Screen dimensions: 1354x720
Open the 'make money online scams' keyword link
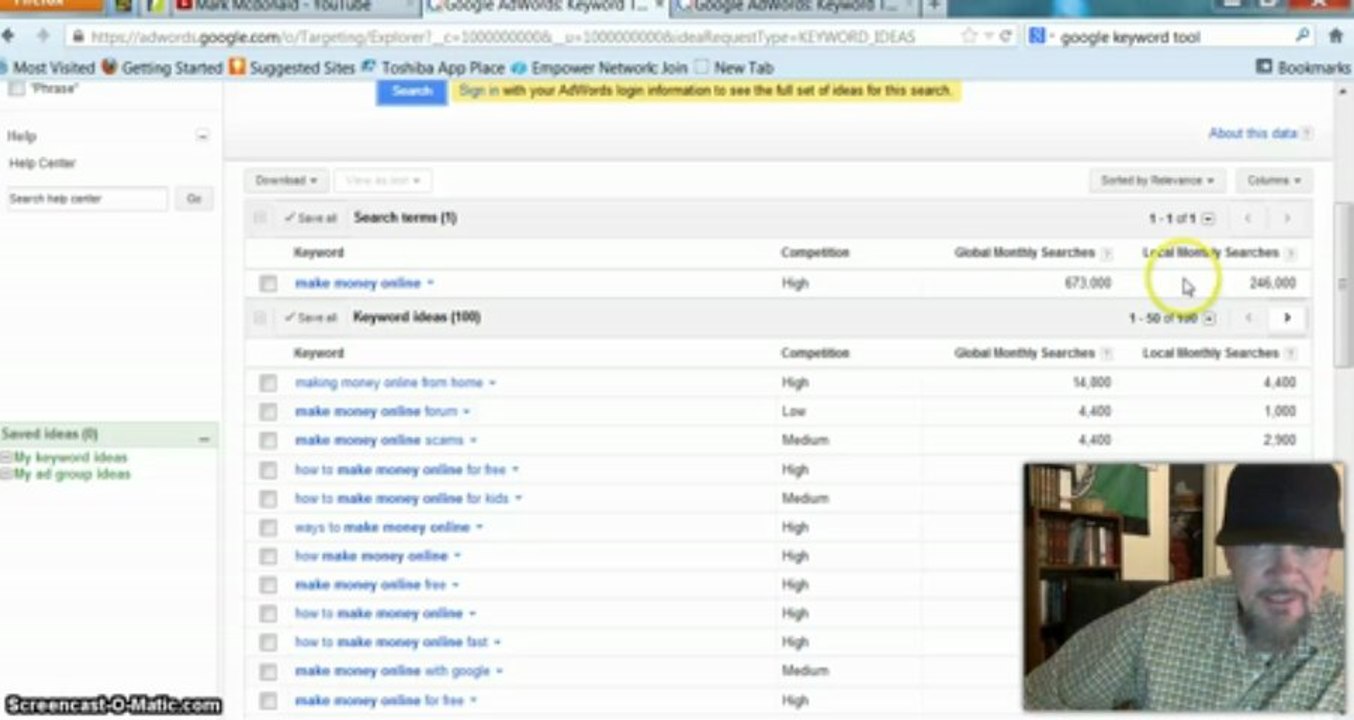click(379, 440)
